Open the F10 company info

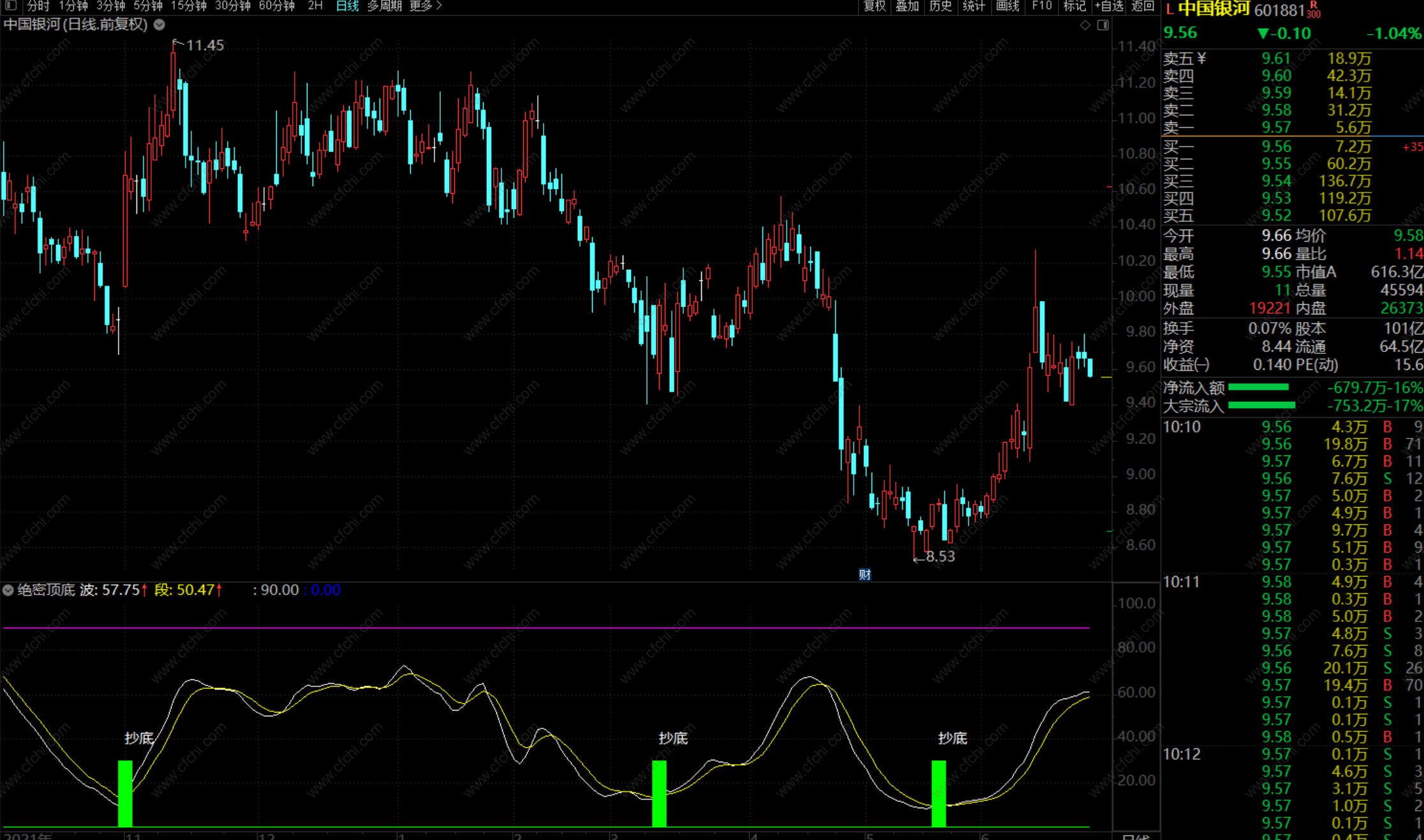[x=1041, y=6]
